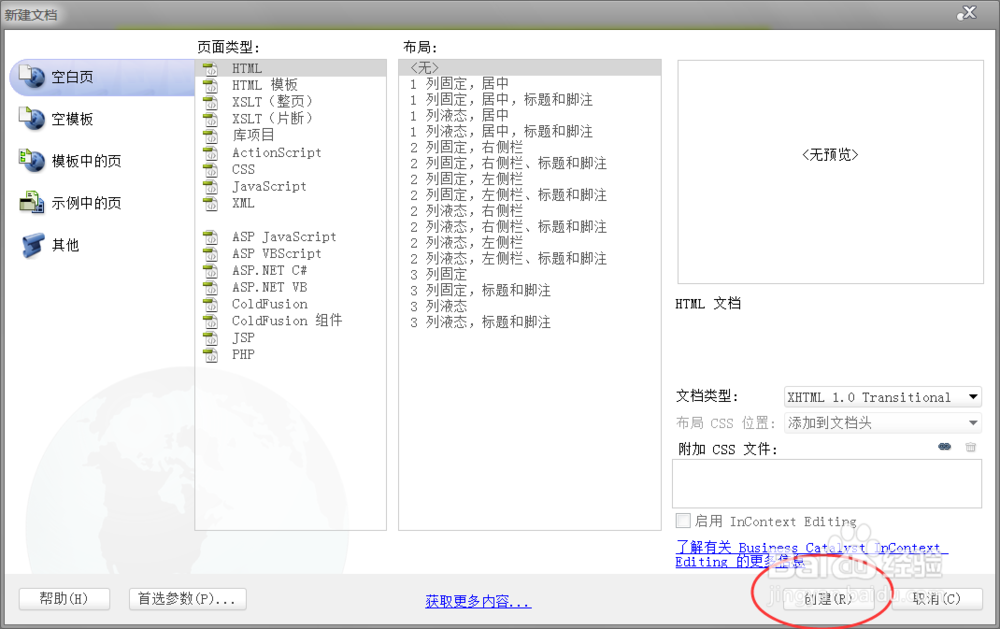Screen dimensions: 1000x629
Task: Select the <无> layout entry
Action: point(529,68)
